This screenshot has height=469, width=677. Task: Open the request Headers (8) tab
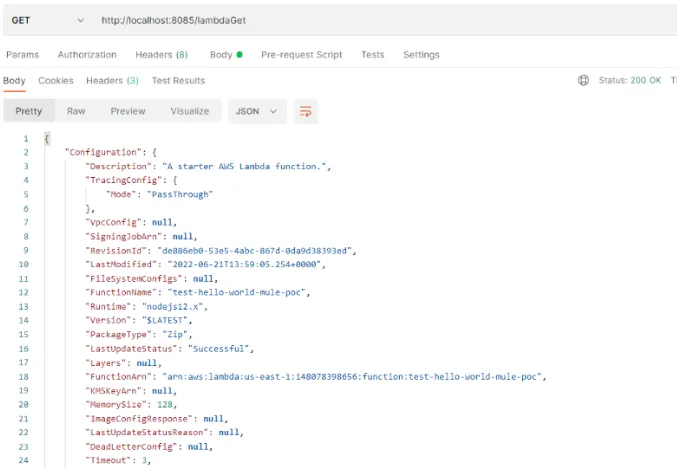[161, 55]
